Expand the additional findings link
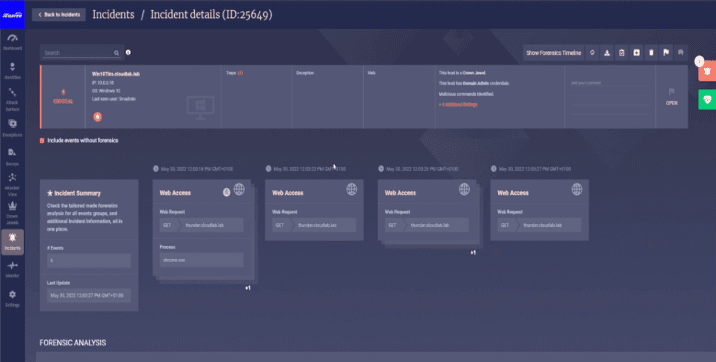The height and width of the screenshot is (362, 716). [x=458, y=105]
